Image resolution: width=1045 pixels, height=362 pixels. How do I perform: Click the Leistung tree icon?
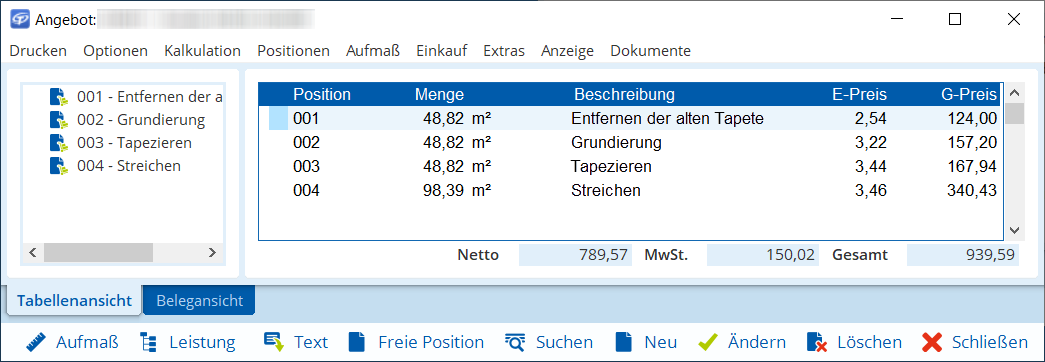click(149, 343)
